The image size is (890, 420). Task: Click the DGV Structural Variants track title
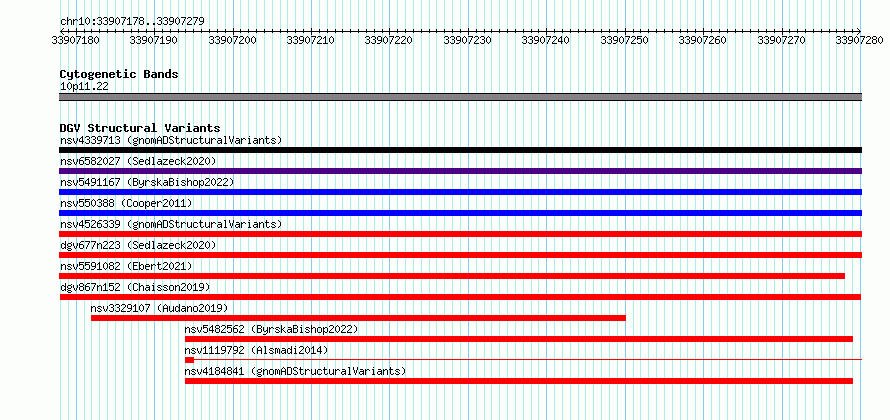[x=140, y=128]
